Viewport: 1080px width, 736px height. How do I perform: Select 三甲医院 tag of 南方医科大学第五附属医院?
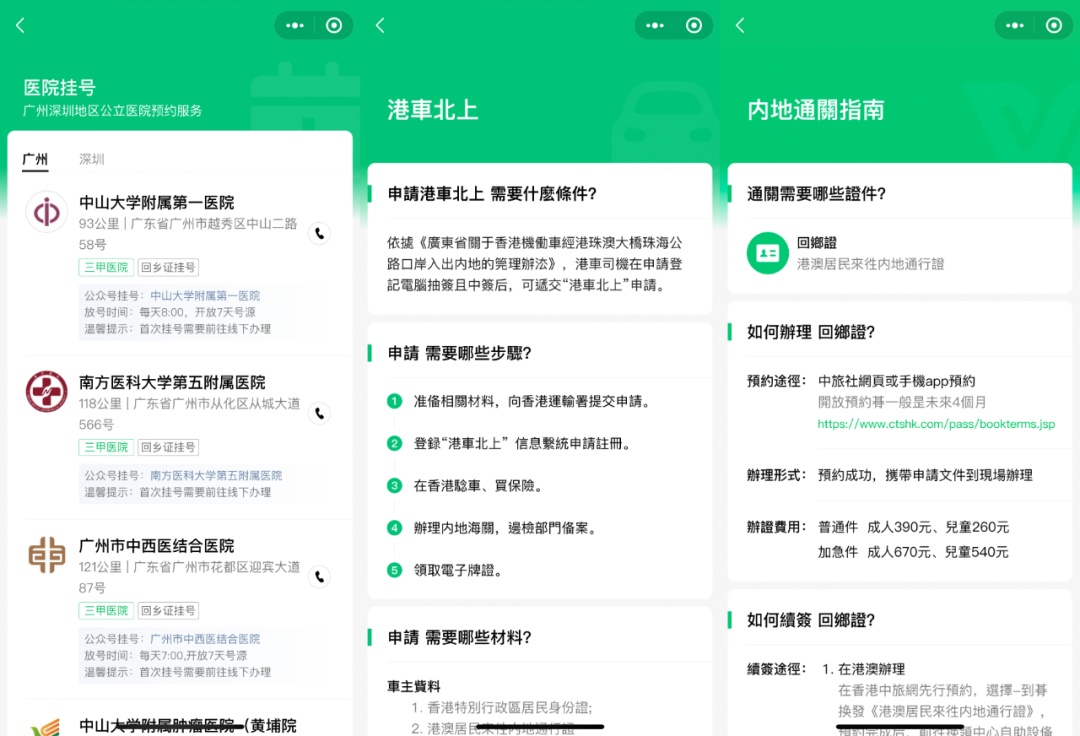click(x=106, y=447)
